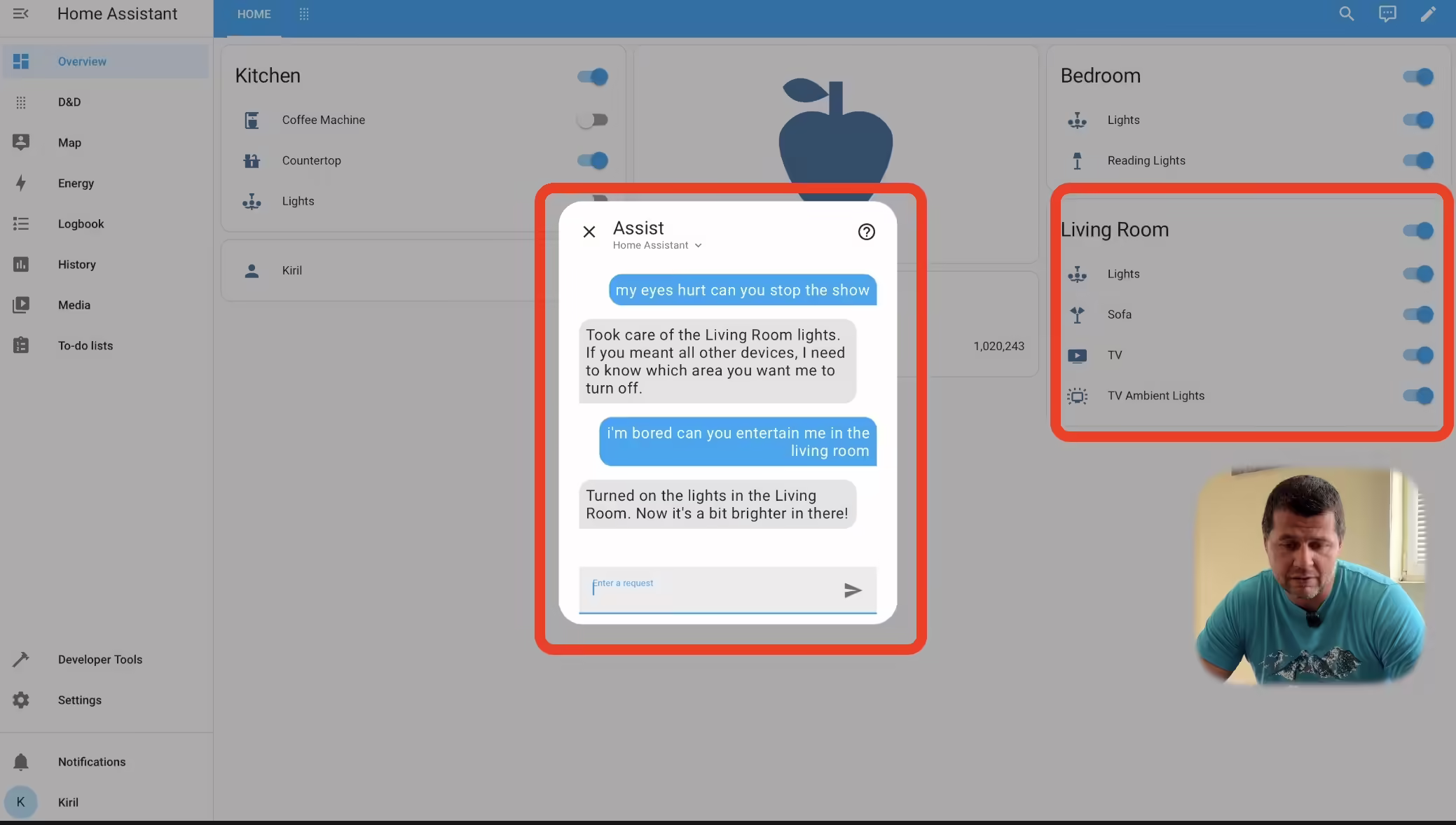1456x825 pixels.
Task: Toggle the Bedroom Lights switch
Action: (x=1418, y=120)
